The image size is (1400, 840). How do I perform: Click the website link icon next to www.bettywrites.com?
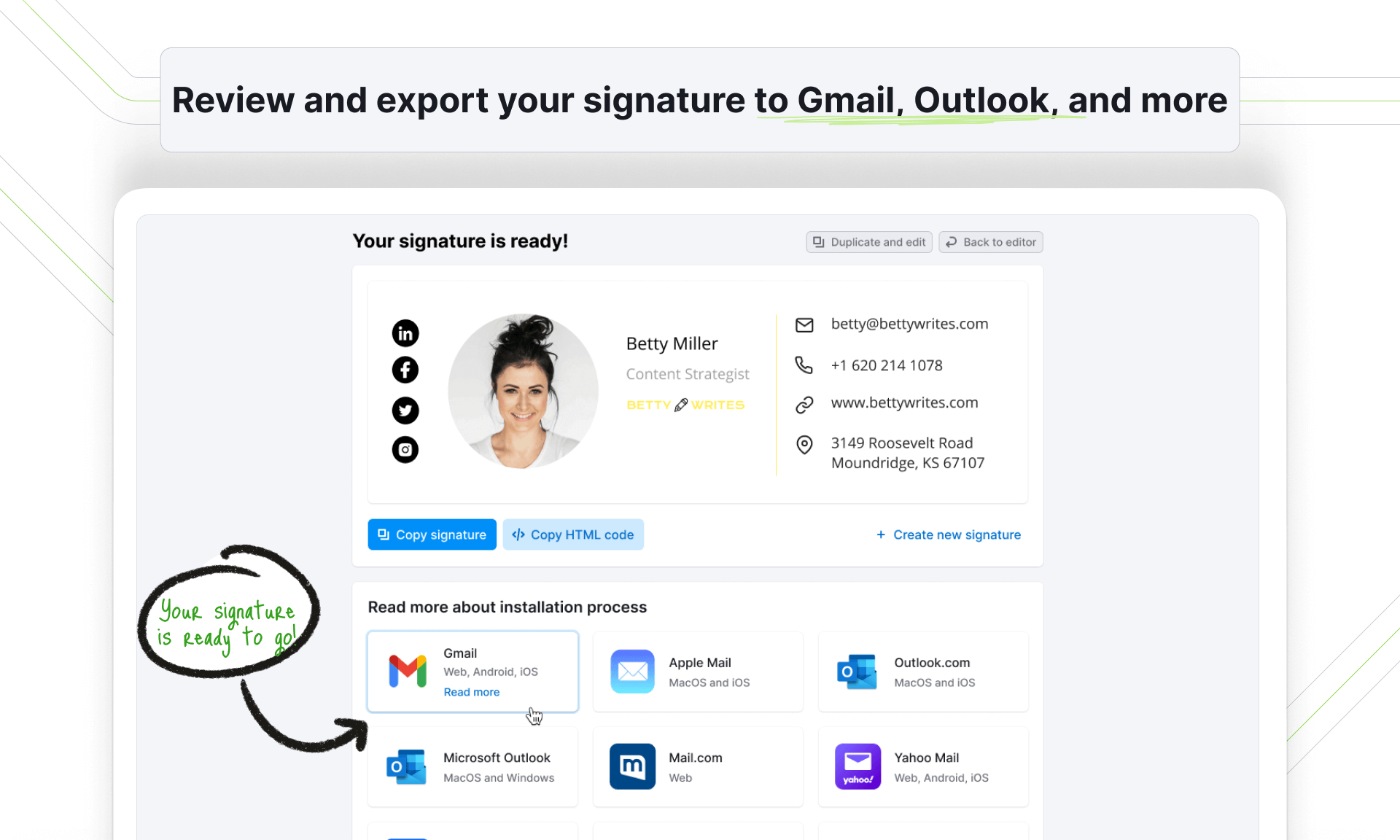[x=805, y=403]
